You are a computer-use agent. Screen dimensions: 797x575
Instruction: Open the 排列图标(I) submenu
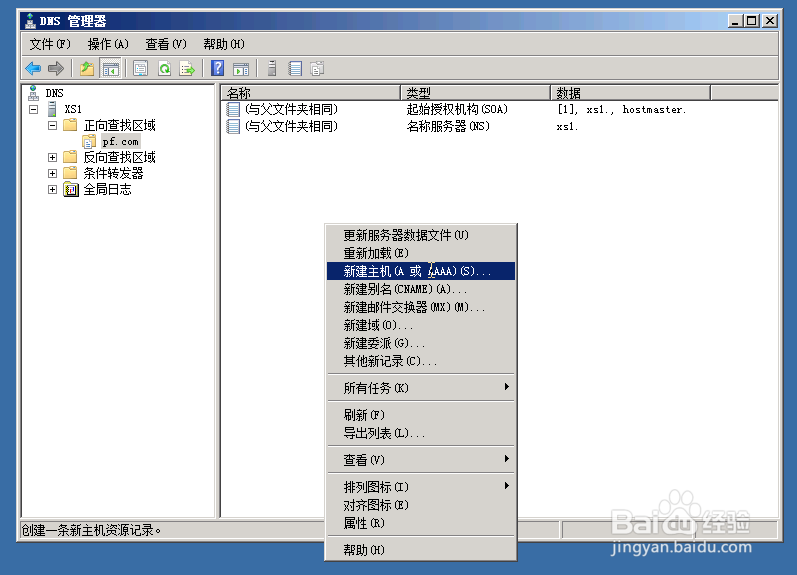[421, 487]
